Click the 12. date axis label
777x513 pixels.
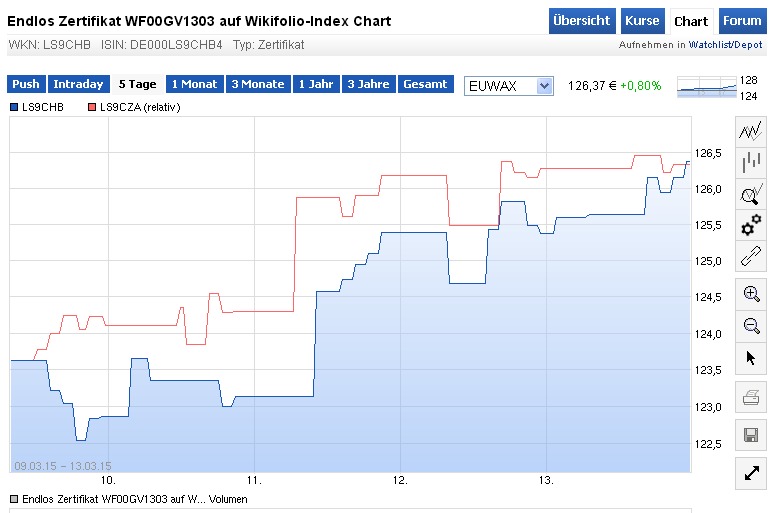[x=400, y=480]
